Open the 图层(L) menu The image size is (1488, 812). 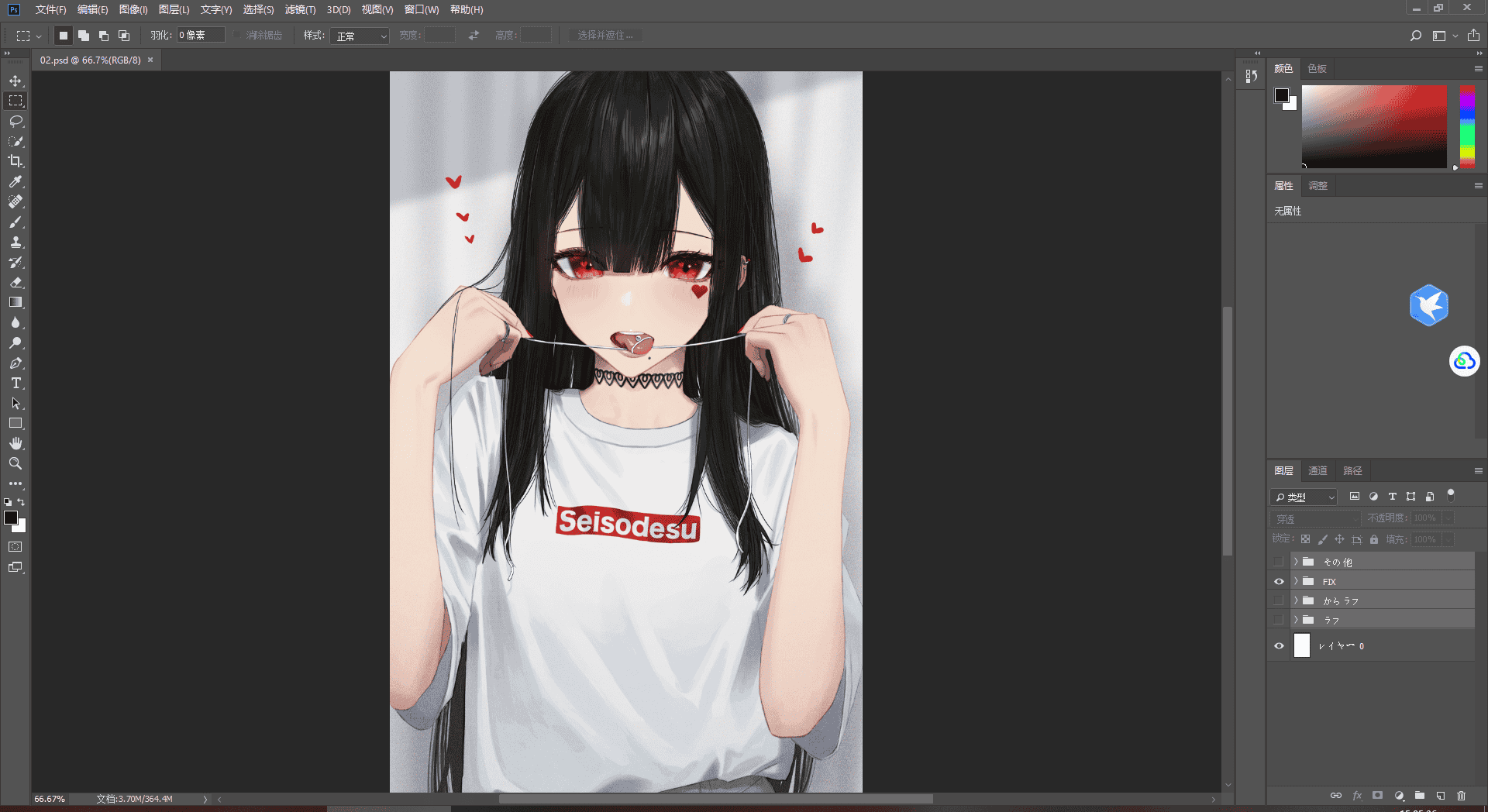click(x=174, y=10)
